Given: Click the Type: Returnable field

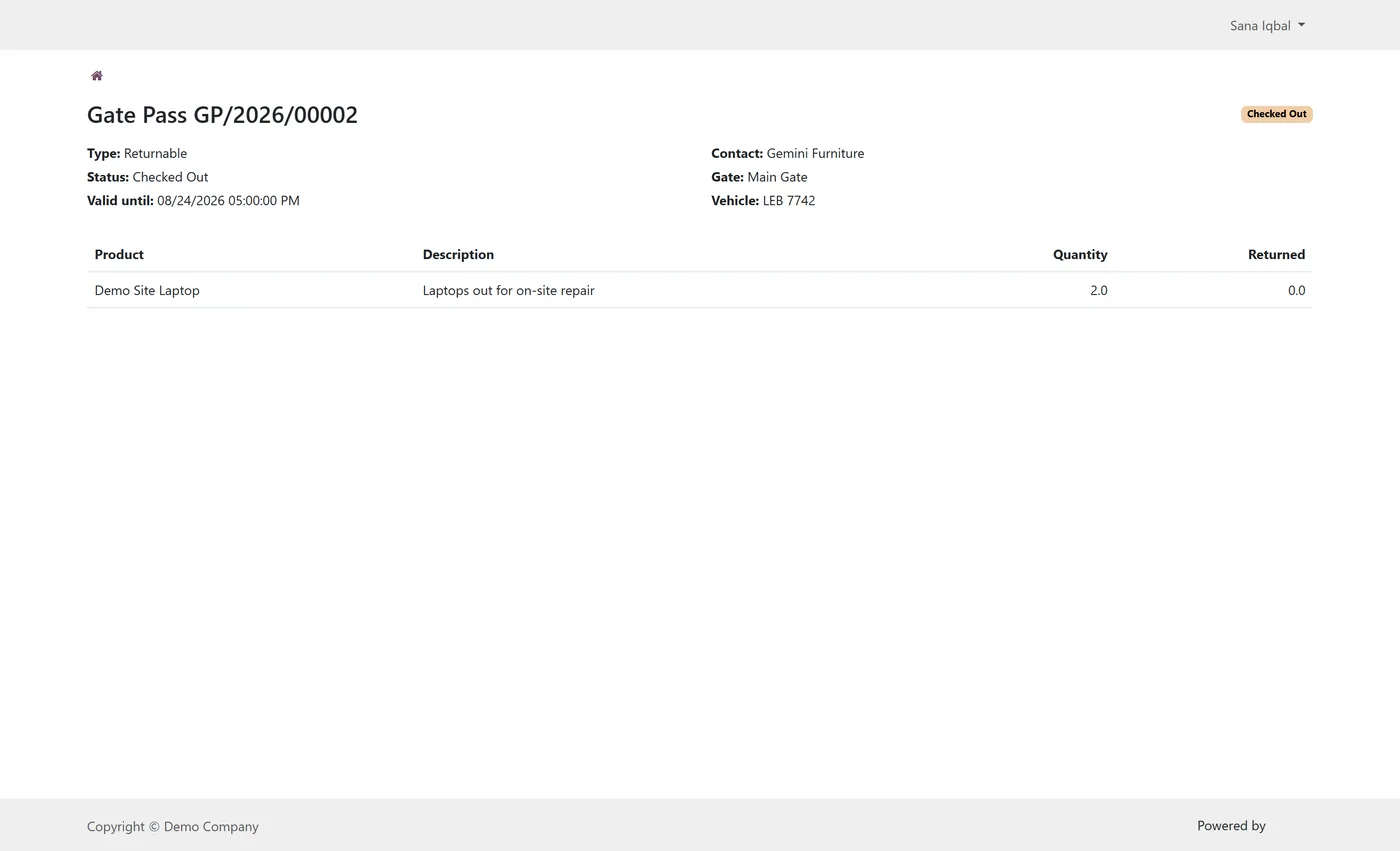Looking at the screenshot, I should [137, 153].
